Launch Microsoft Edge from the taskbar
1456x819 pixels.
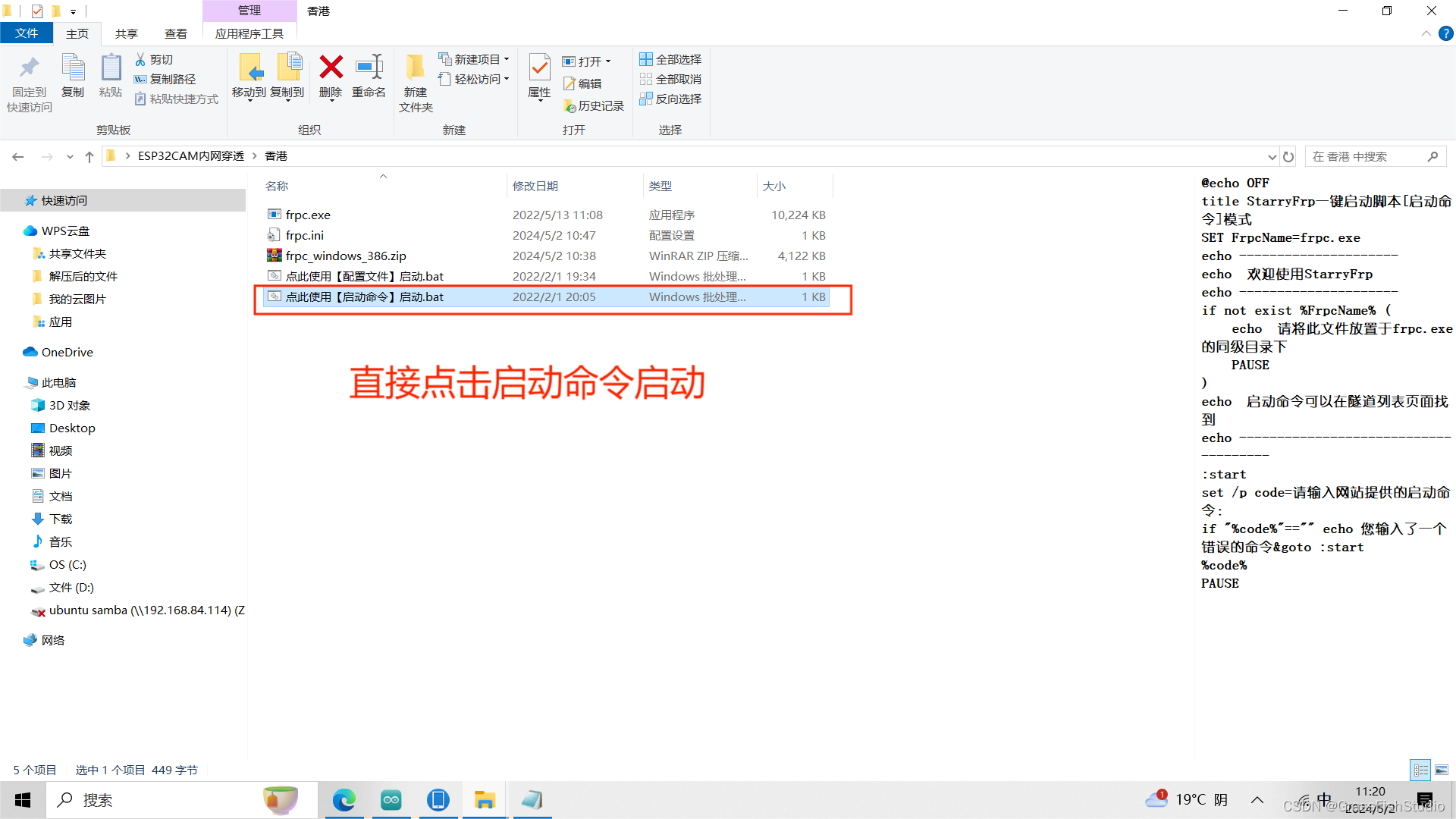point(345,799)
